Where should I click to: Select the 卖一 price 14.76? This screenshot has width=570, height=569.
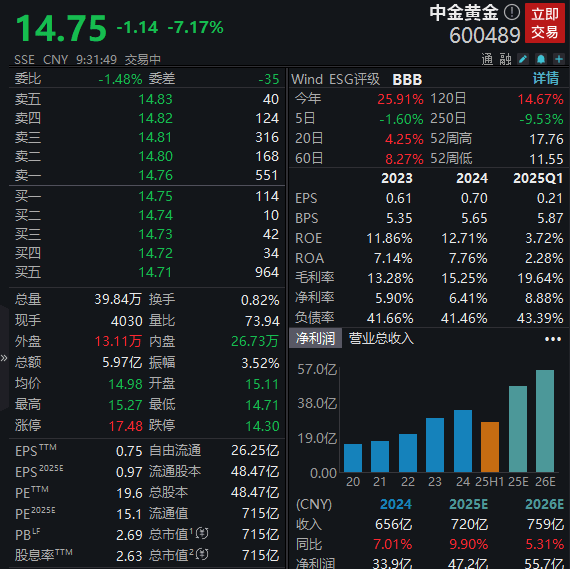[x=155, y=175]
